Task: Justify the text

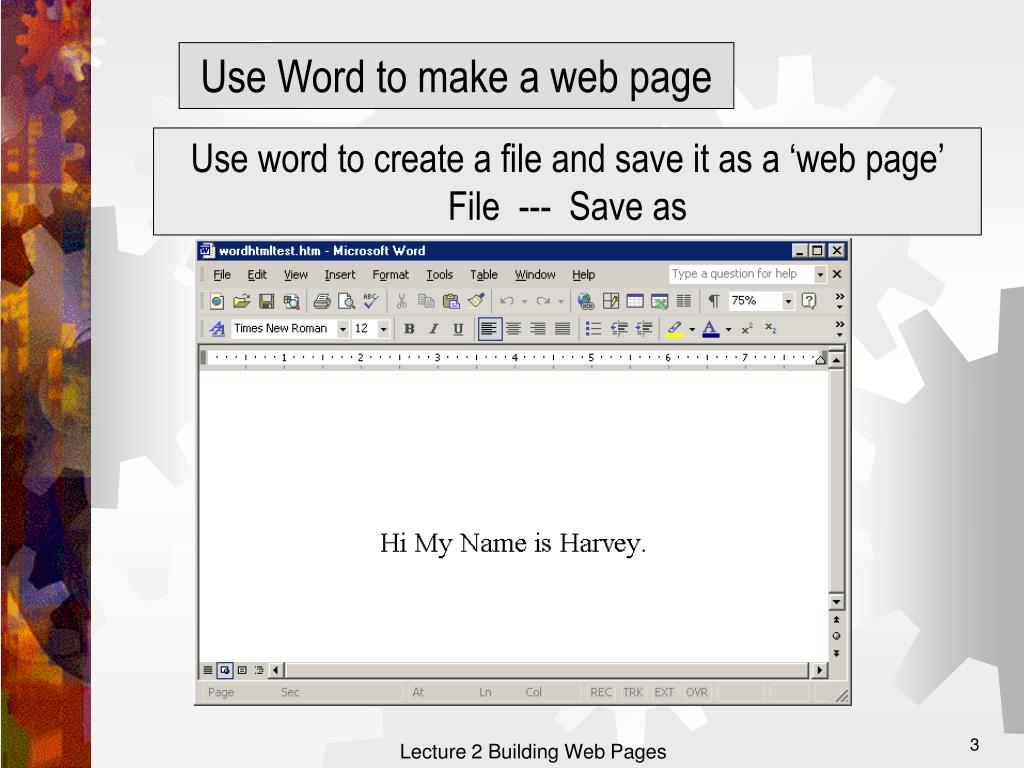Action: [562, 328]
